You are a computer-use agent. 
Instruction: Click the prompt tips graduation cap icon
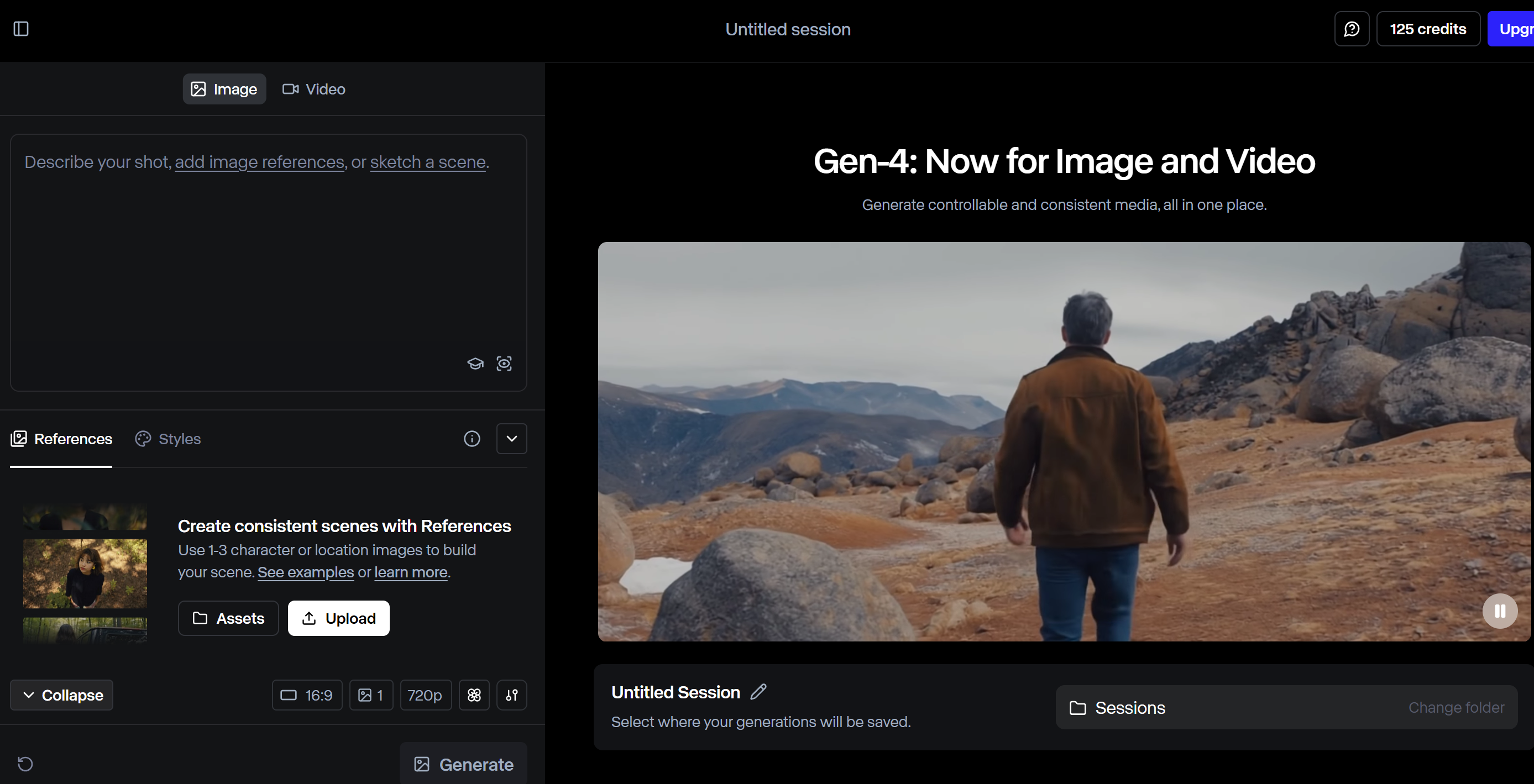(x=475, y=363)
